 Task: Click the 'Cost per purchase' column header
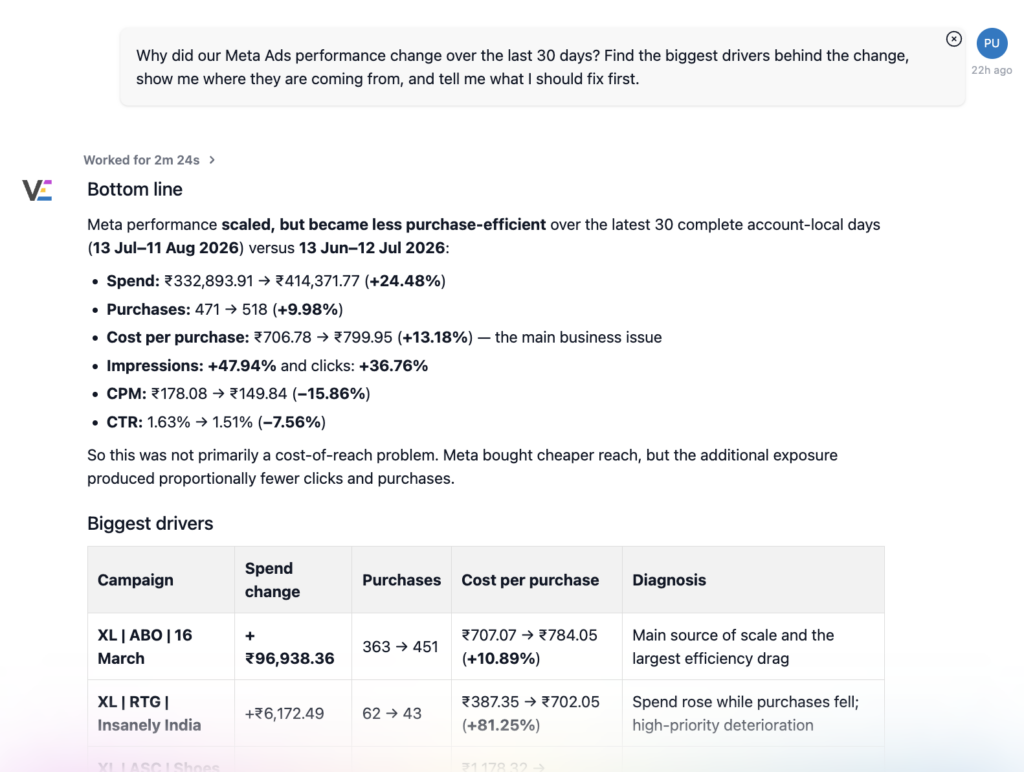point(530,580)
